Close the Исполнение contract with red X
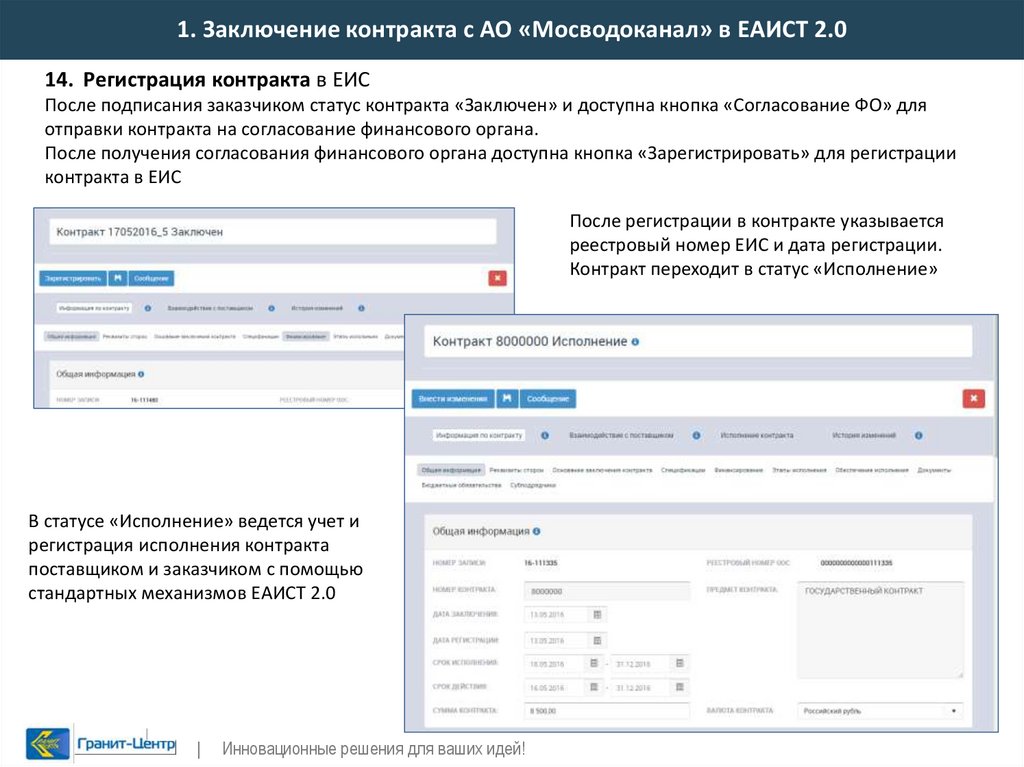The width and height of the screenshot is (1024, 767). click(x=973, y=399)
